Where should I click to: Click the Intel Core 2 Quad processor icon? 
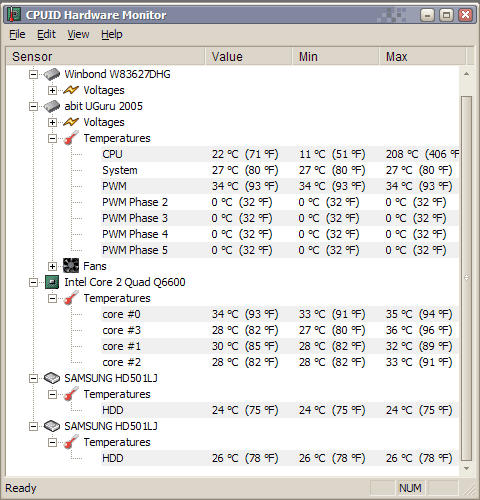(x=52, y=282)
